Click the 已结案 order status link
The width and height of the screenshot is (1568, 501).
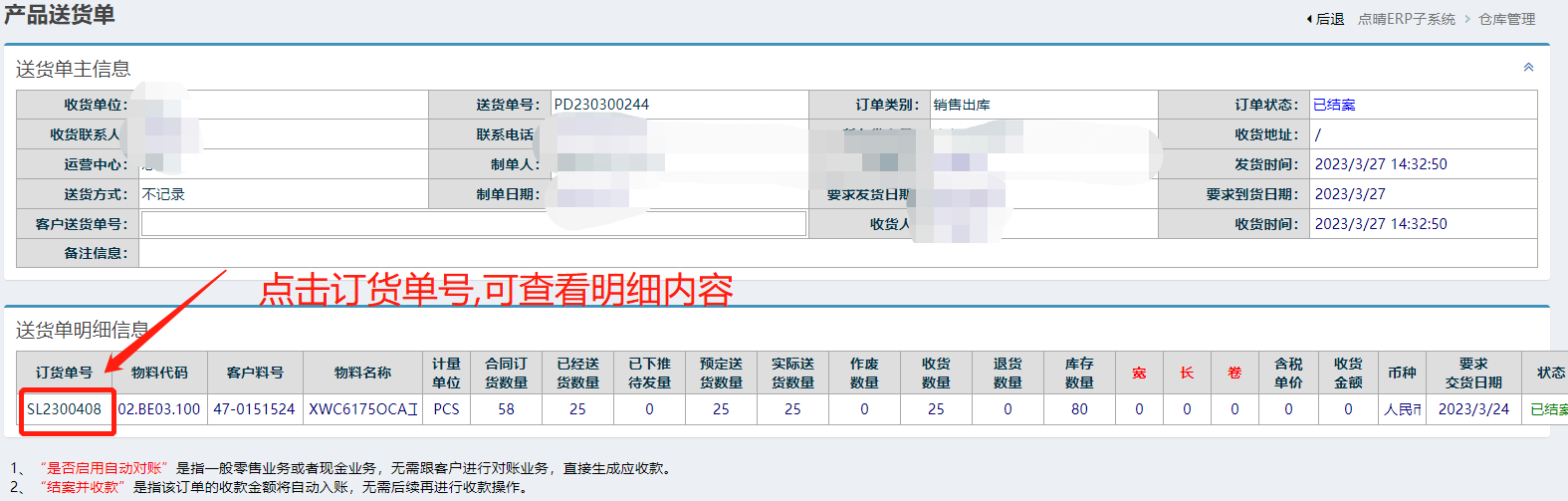tap(1334, 105)
